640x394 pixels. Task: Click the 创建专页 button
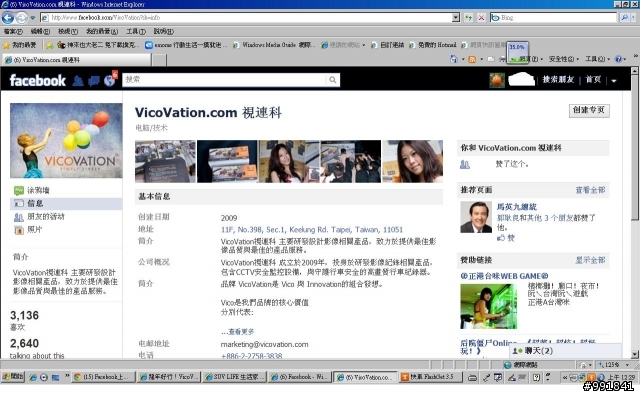click(x=589, y=110)
